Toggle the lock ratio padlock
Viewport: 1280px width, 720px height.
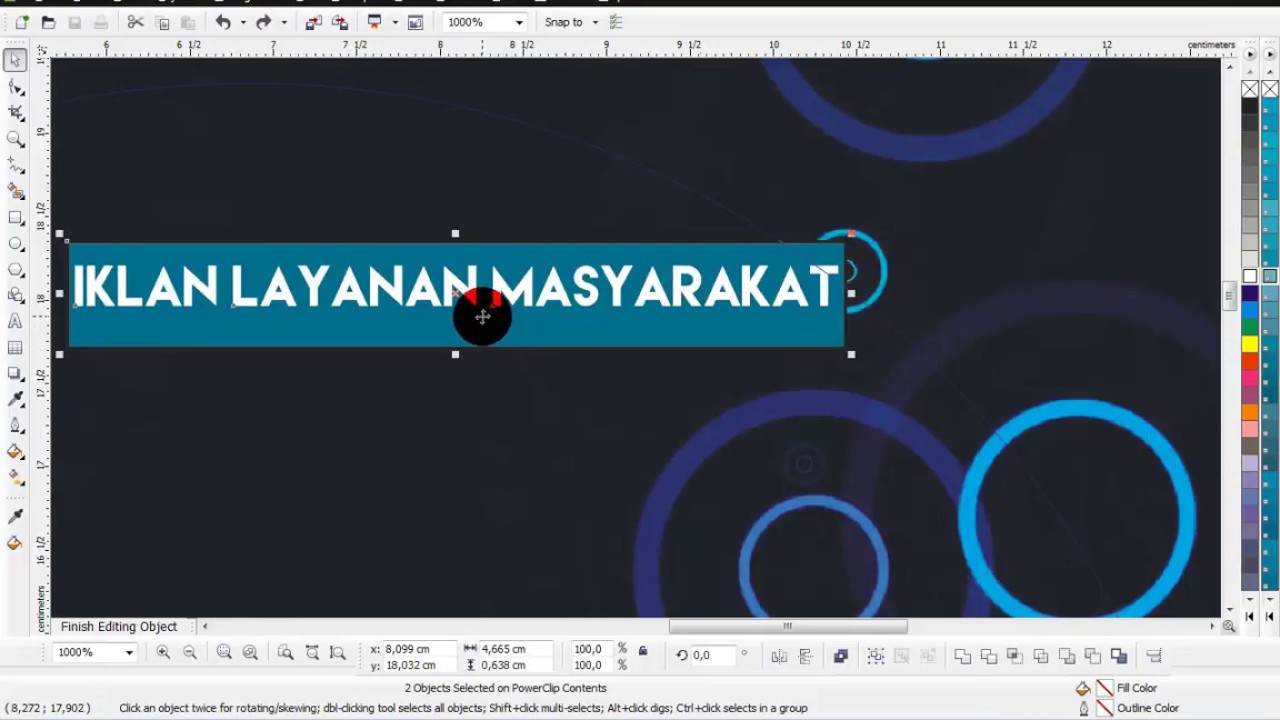[643, 651]
